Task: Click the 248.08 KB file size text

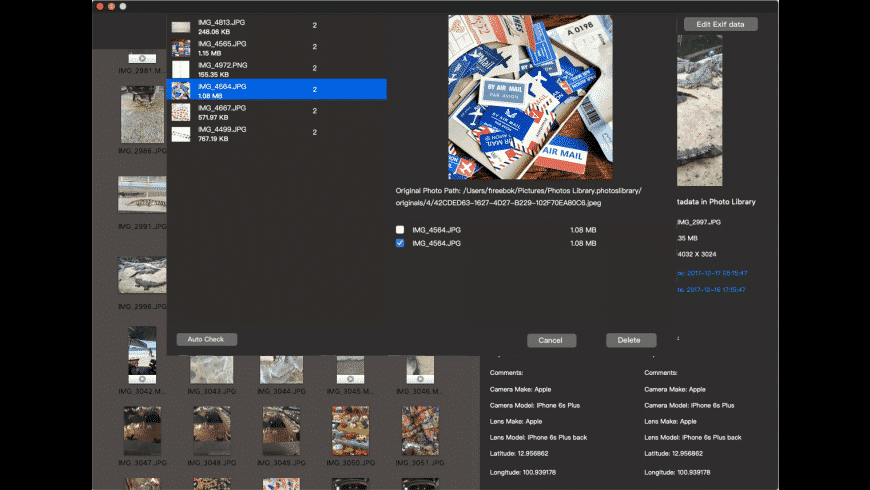Action: (x=214, y=32)
